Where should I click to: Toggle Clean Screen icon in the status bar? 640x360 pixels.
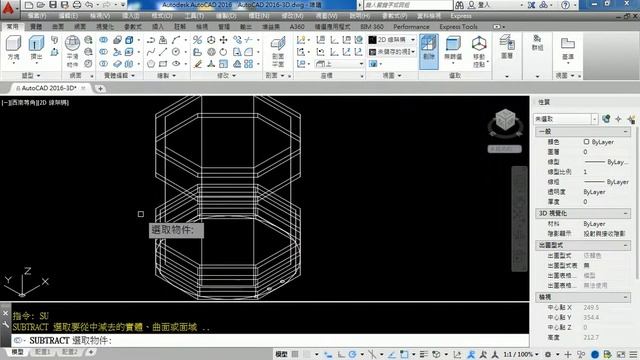pos(621,354)
